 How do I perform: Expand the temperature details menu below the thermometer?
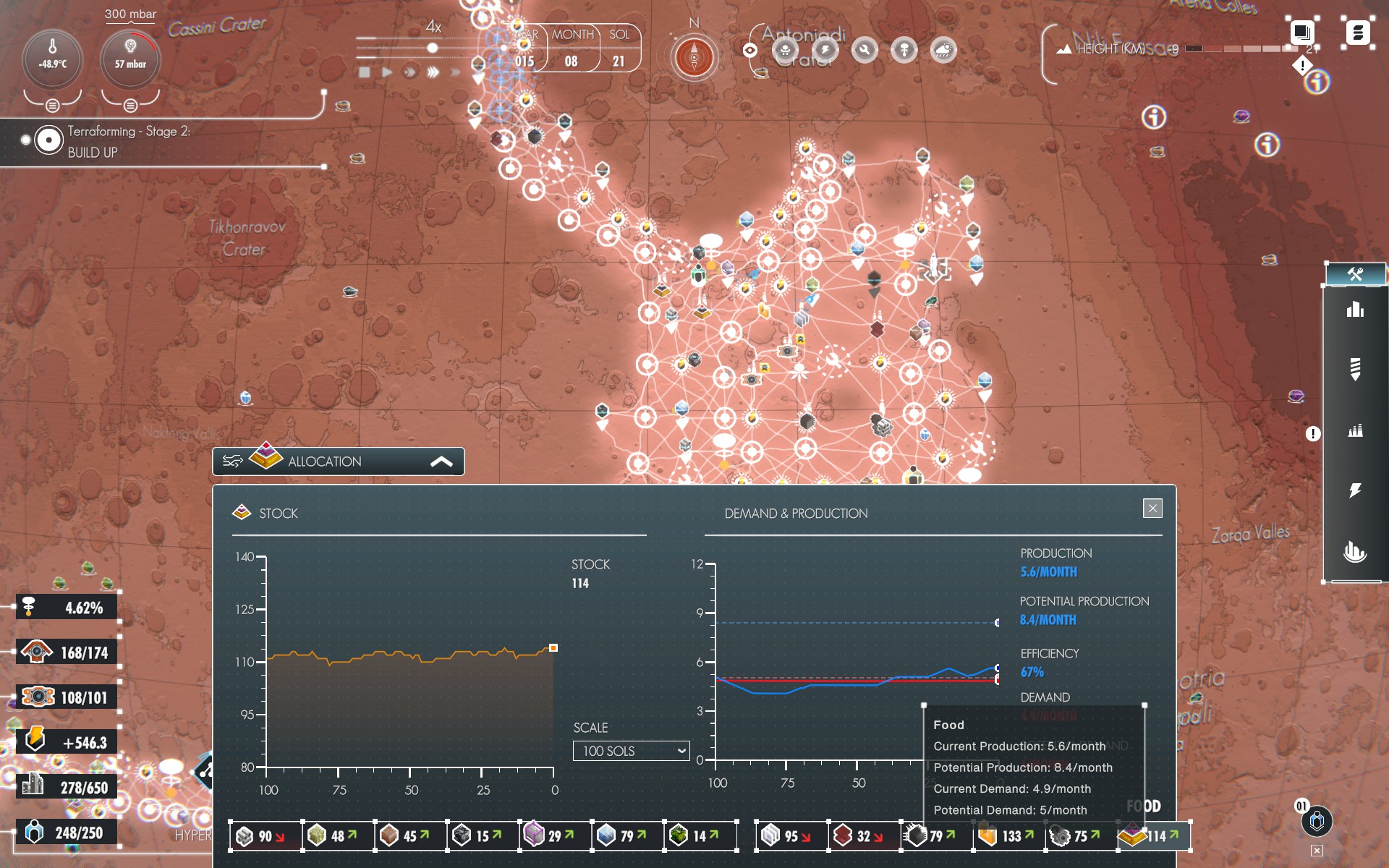[x=52, y=106]
